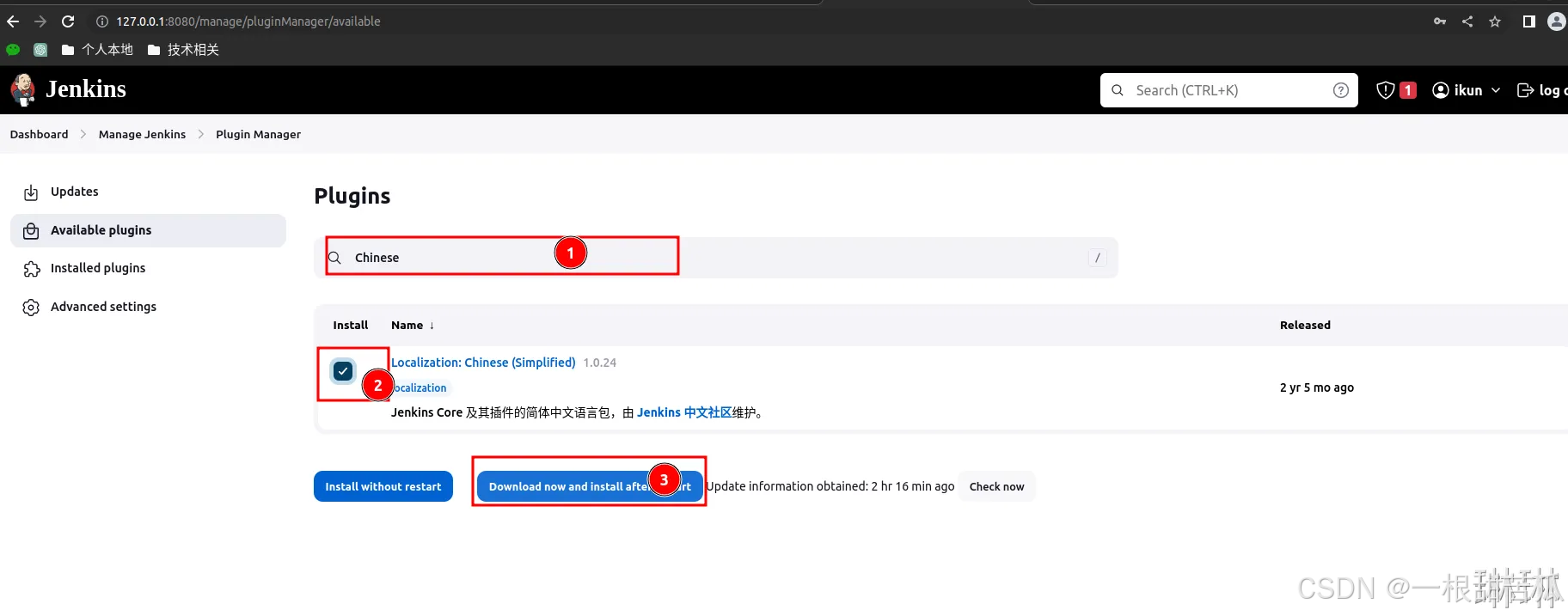The image size is (1568, 616).
Task: Go to Dashboard breadcrumb
Action: click(40, 134)
